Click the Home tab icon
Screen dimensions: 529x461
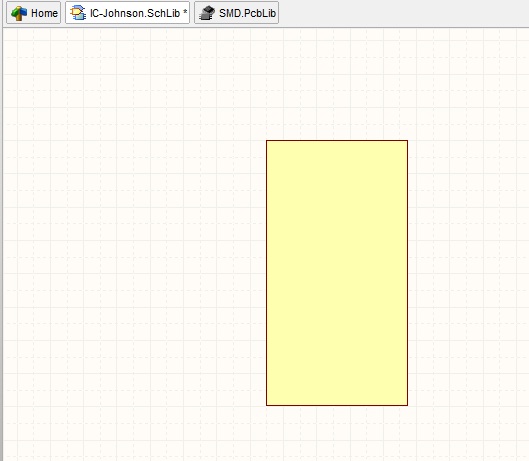click(x=19, y=13)
